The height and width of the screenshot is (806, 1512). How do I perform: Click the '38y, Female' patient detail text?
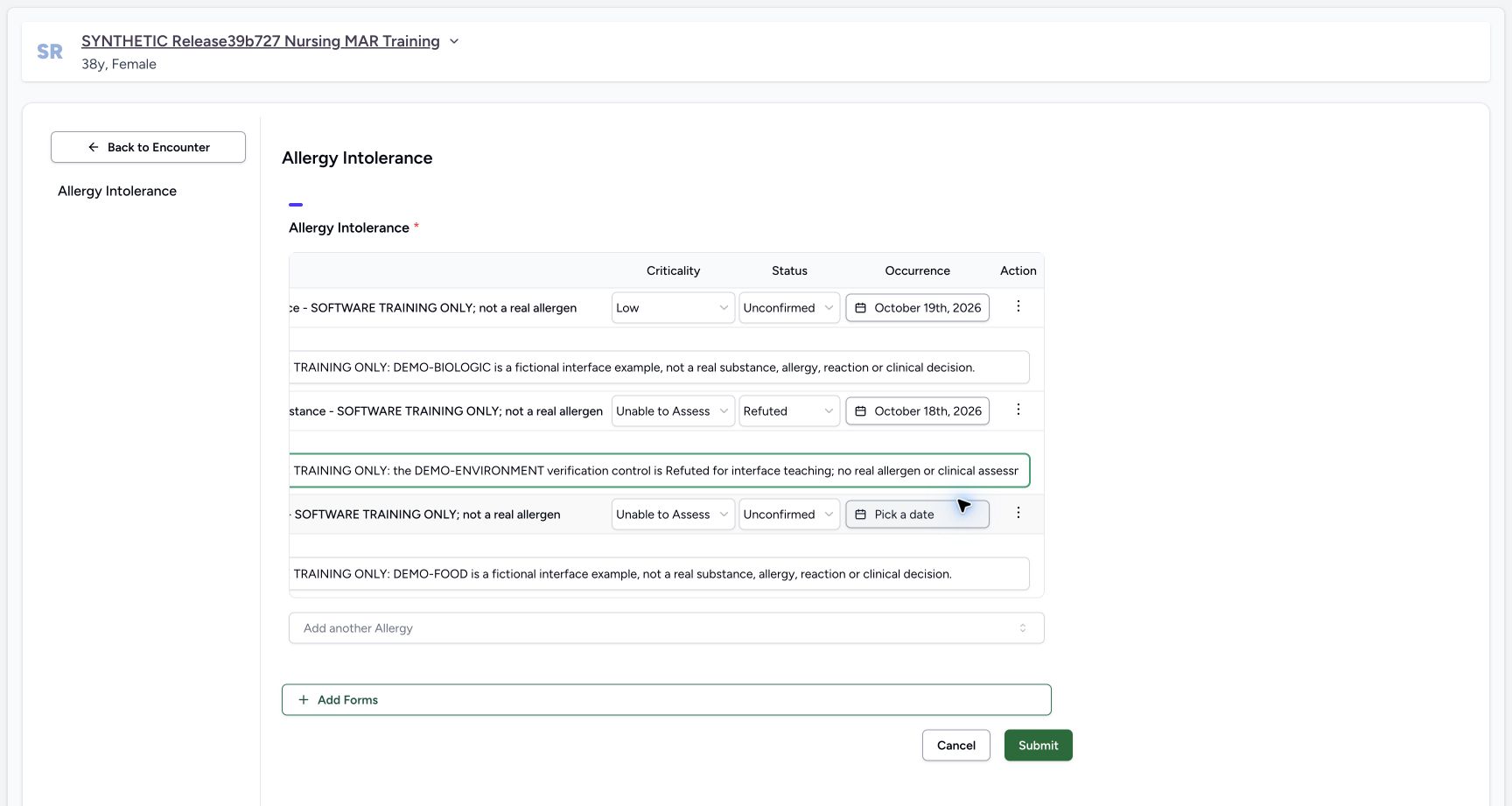[119, 64]
